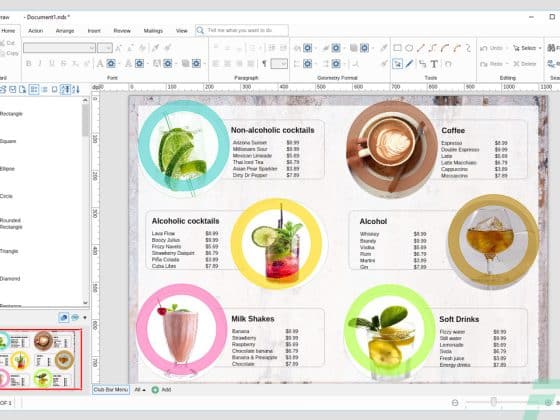Open the Review tab
Viewport: 560px width, 420px height.
pos(122,31)
